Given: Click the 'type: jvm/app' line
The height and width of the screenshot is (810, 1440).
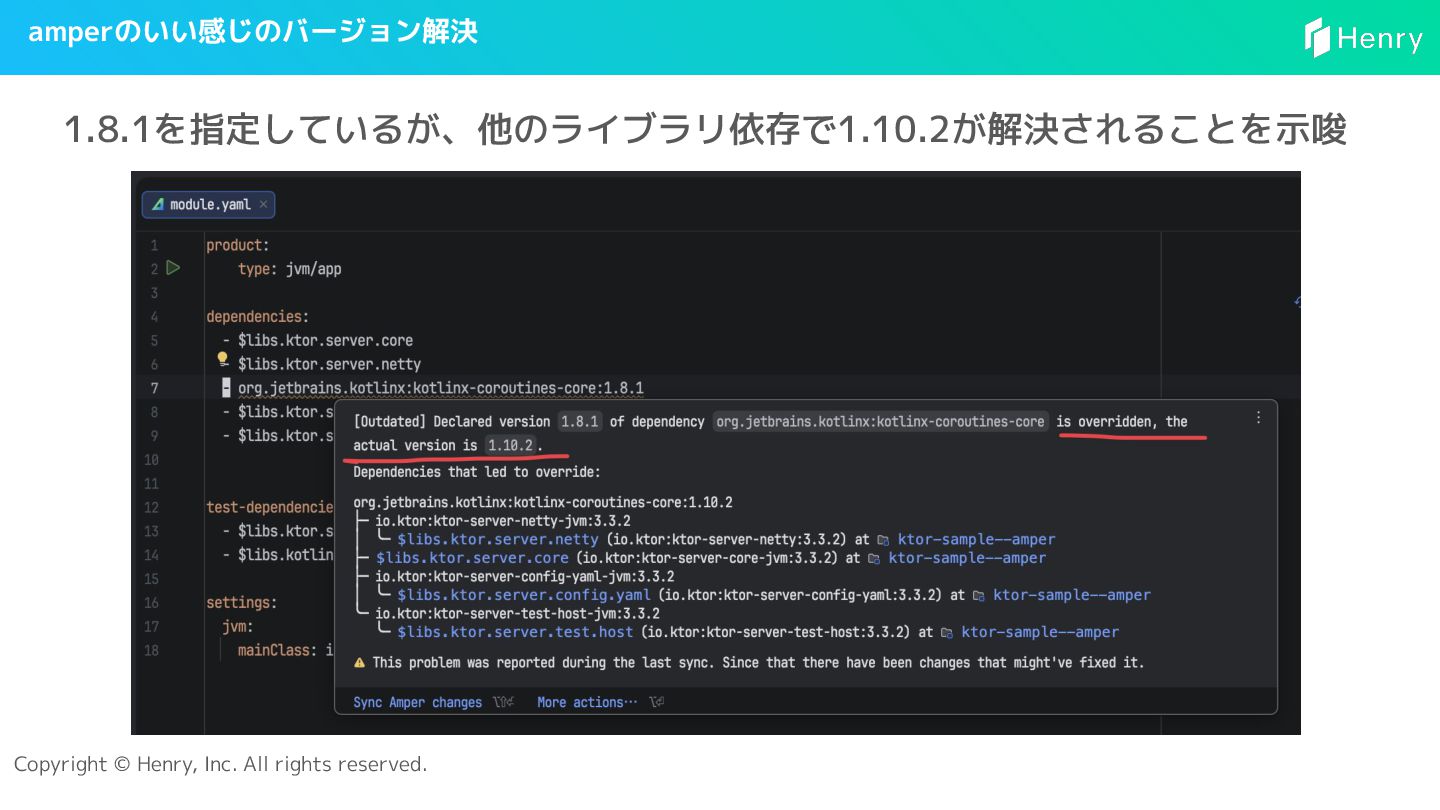Looking at the screenshot, I should click(x=290, y=269).
